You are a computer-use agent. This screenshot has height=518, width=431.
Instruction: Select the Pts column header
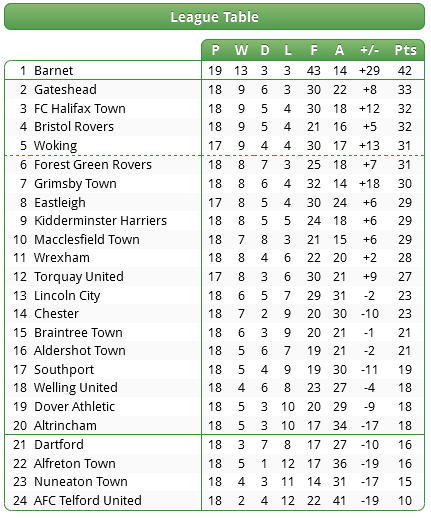point(405,50)
